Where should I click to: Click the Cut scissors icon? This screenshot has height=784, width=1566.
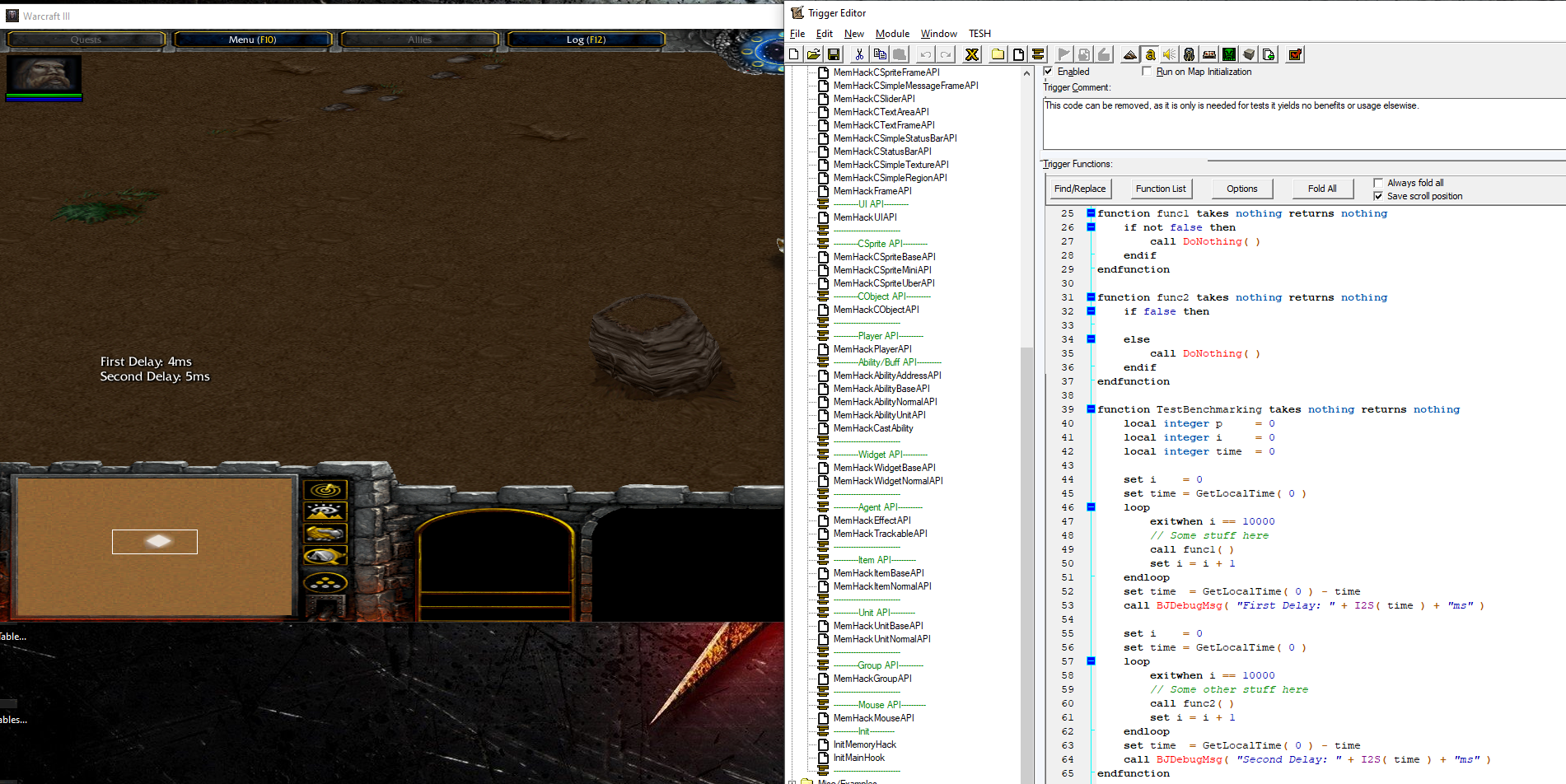point(859,54)
